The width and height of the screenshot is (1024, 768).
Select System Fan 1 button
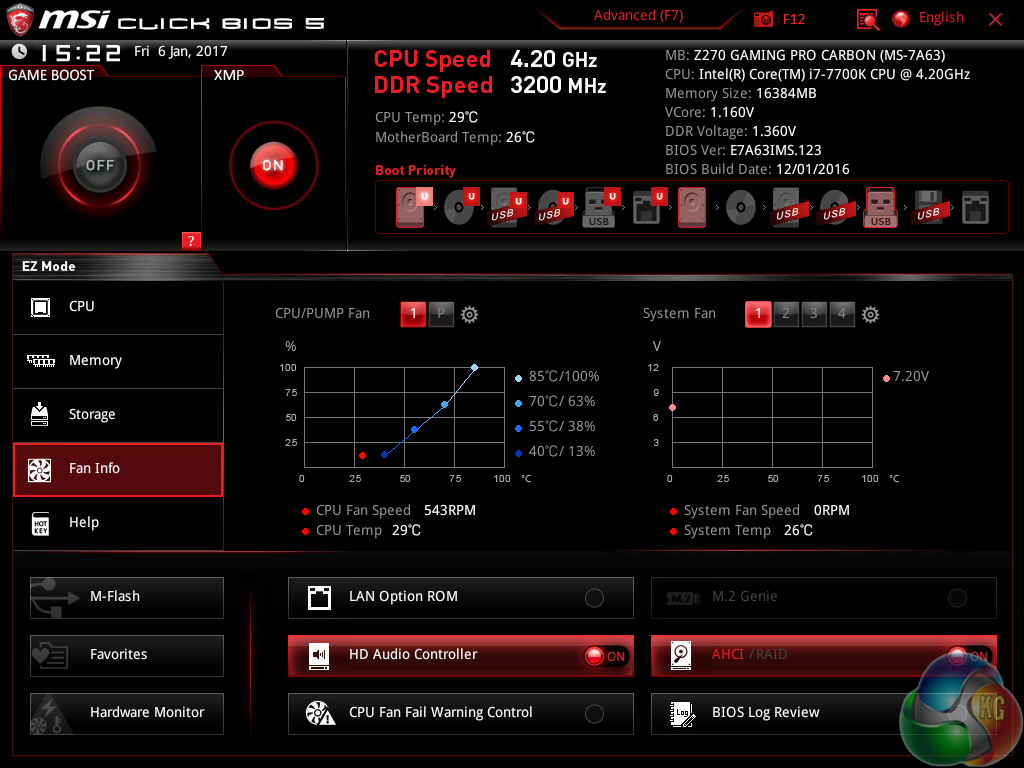click(758, 314)
